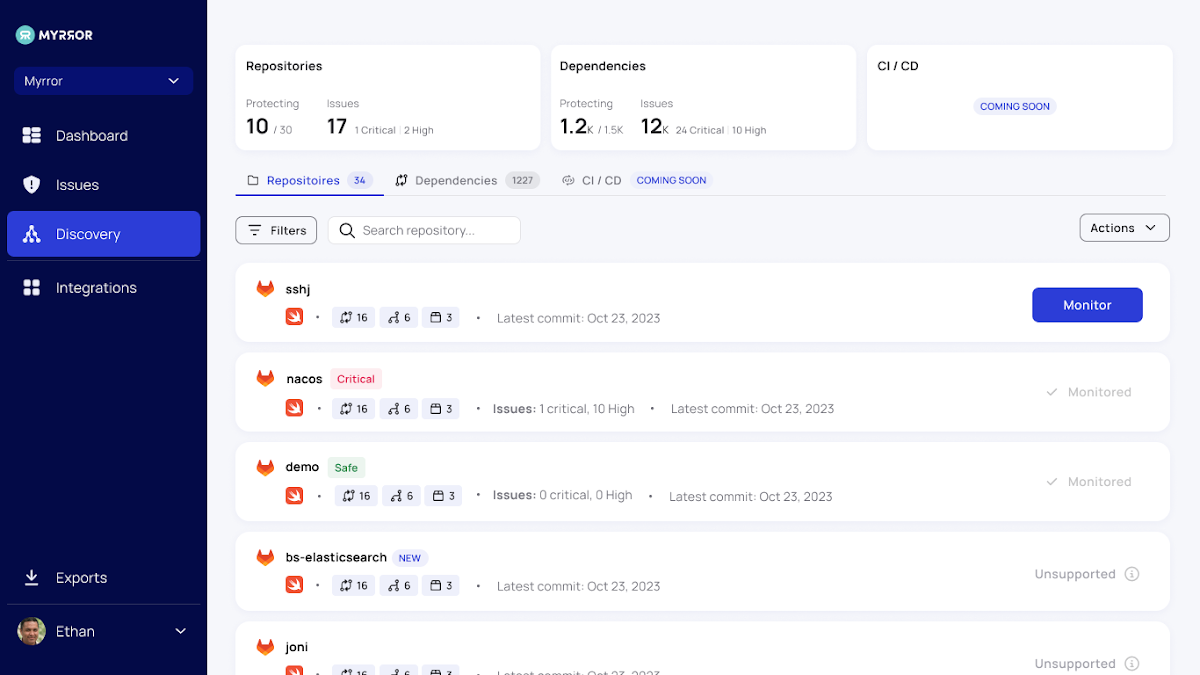The image size is (1200, 675).
Task: Open the Filters button
Action: [x=276, y=230]
